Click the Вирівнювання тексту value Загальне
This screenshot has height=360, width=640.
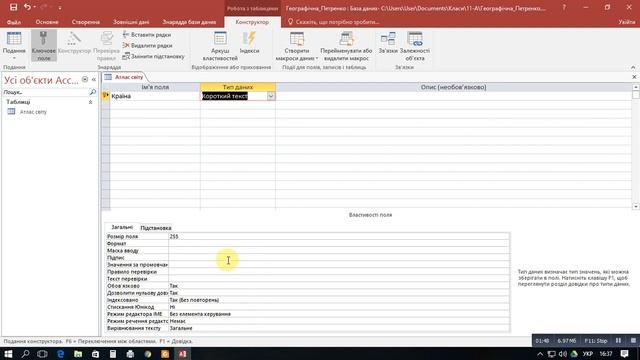[339, 328]
